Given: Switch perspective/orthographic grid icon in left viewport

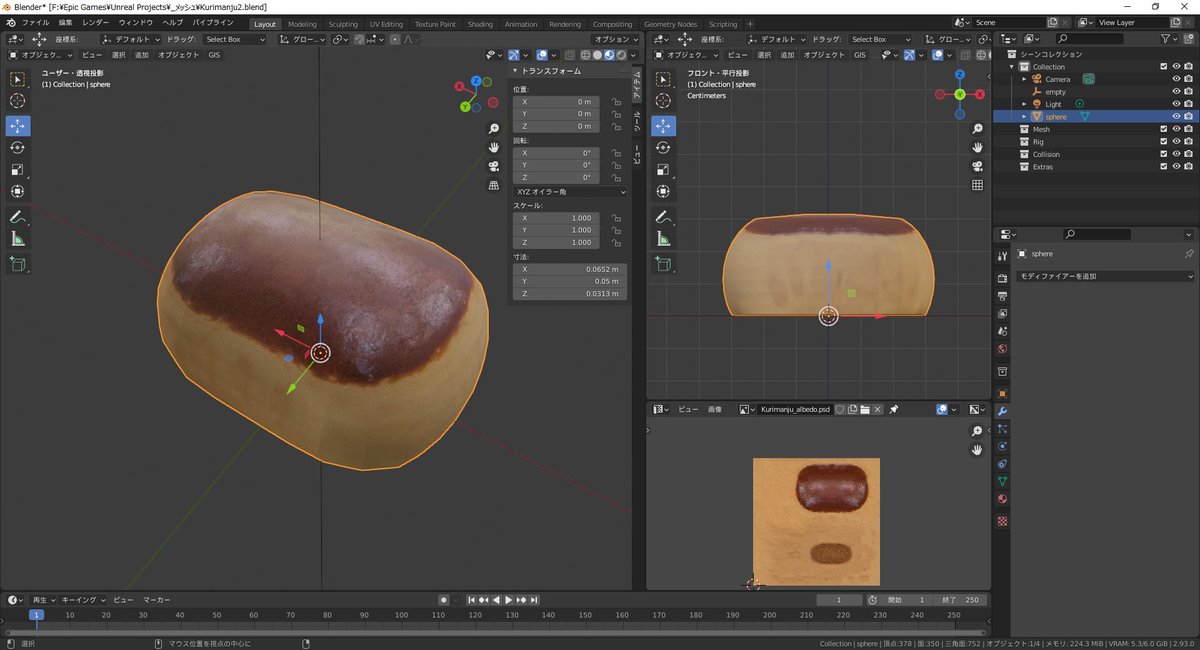Looking at the screenshot, I should (x=493, y=185).
